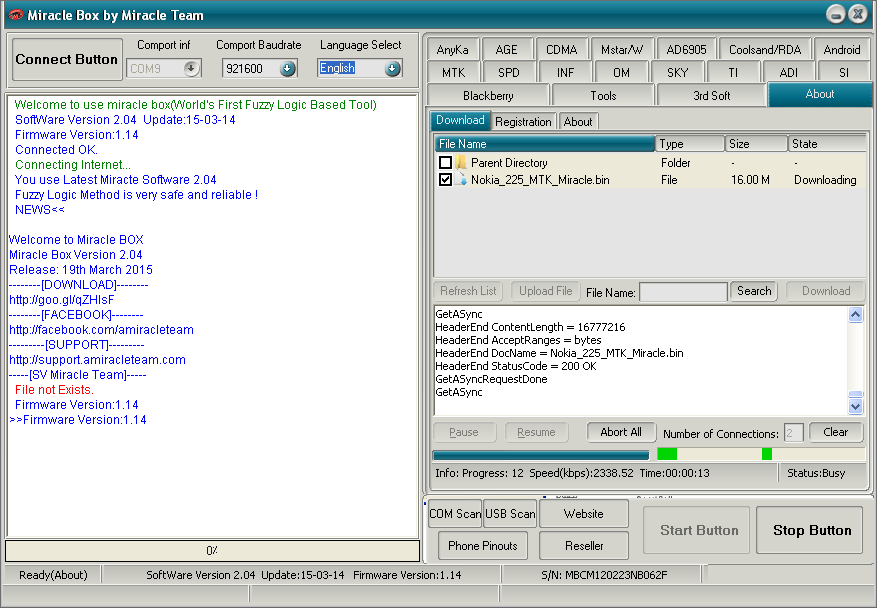Pause the current download

464,432
